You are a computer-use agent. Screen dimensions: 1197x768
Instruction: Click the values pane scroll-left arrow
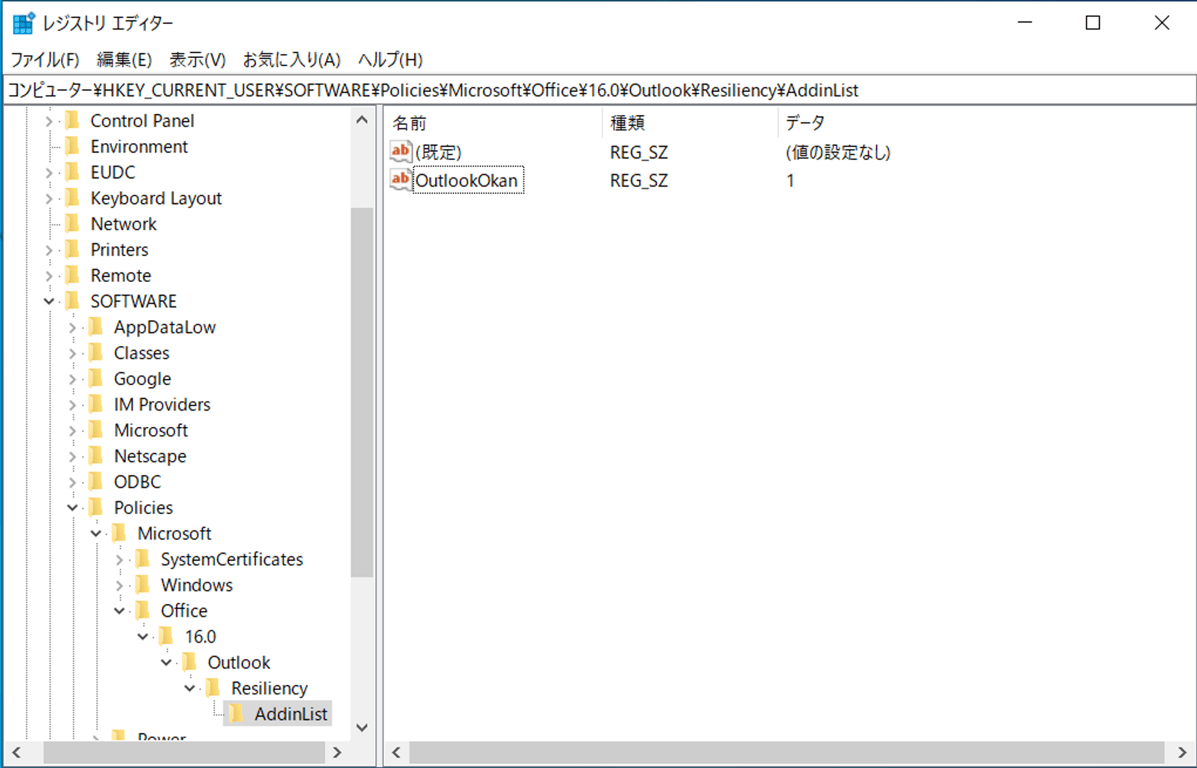tap(396, 753)
